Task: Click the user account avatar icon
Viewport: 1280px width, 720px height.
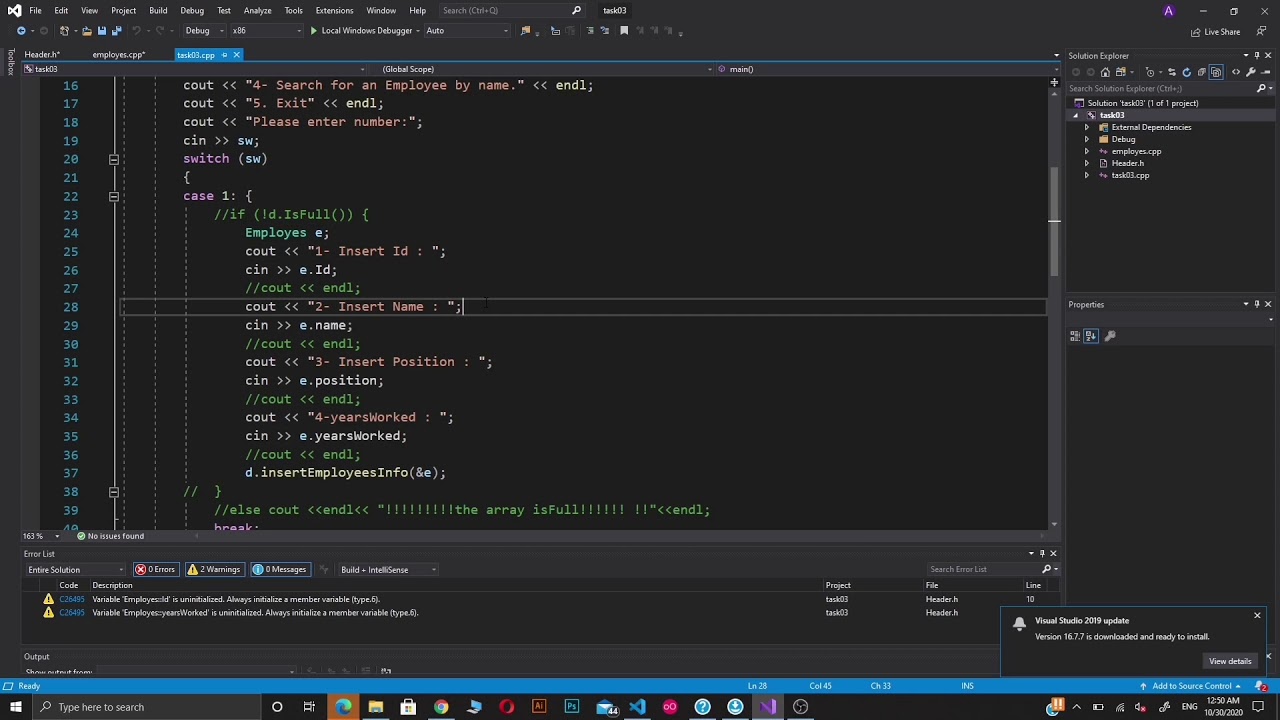Action: pos(1168,11)
